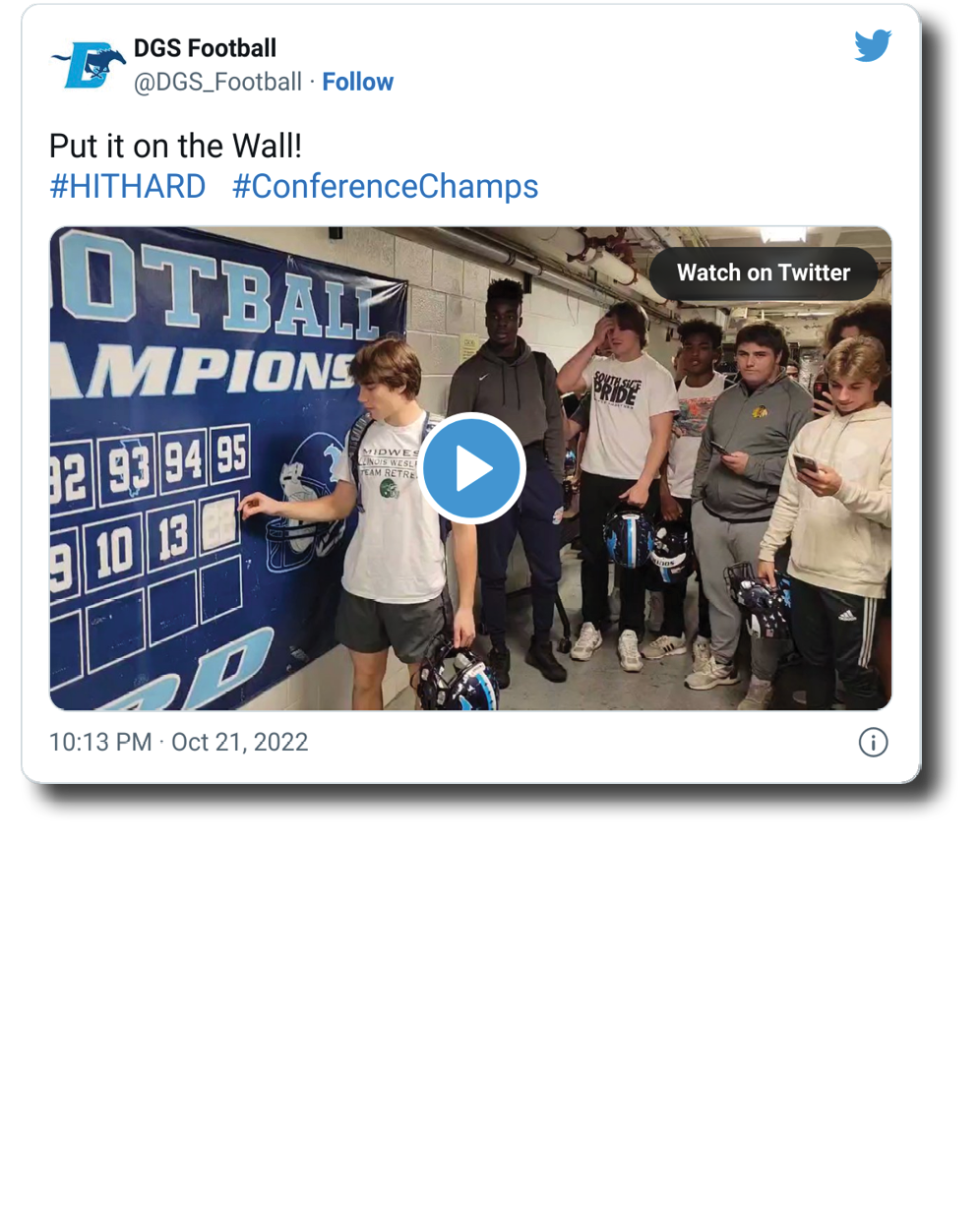Click the Put it on the Wall! text

pyautogui.click(x=175, y=146)
